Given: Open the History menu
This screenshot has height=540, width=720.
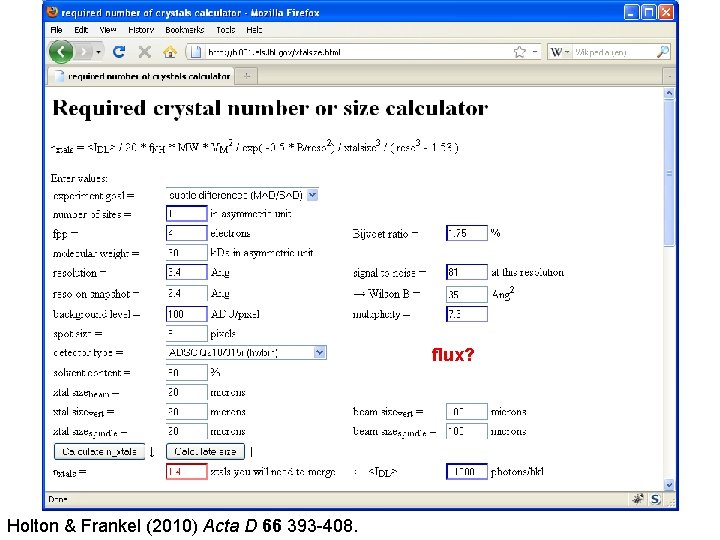Looking at the screenshot, I should tap(141, 30).
